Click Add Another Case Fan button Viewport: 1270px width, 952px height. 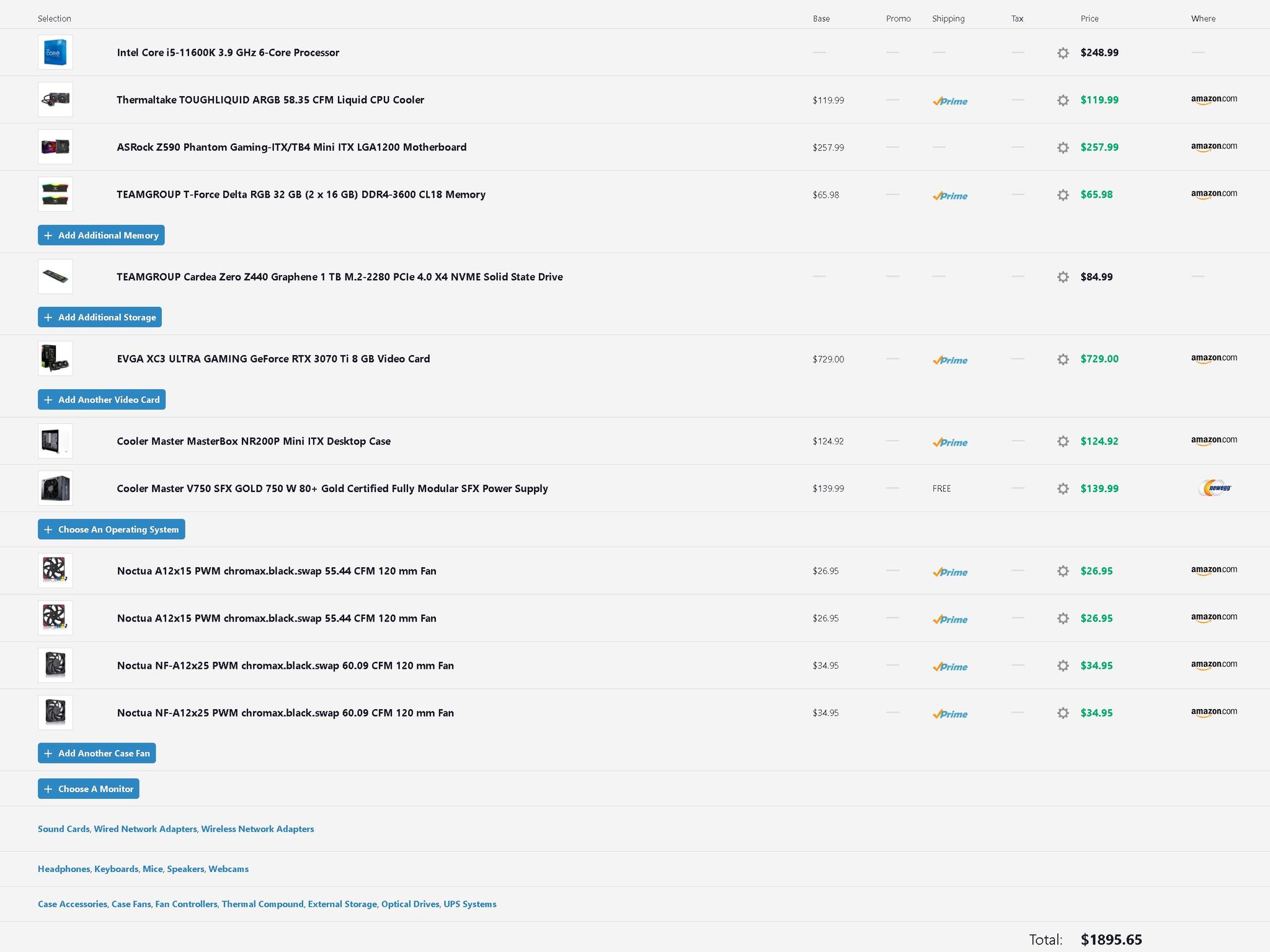(x=97, y=753)
